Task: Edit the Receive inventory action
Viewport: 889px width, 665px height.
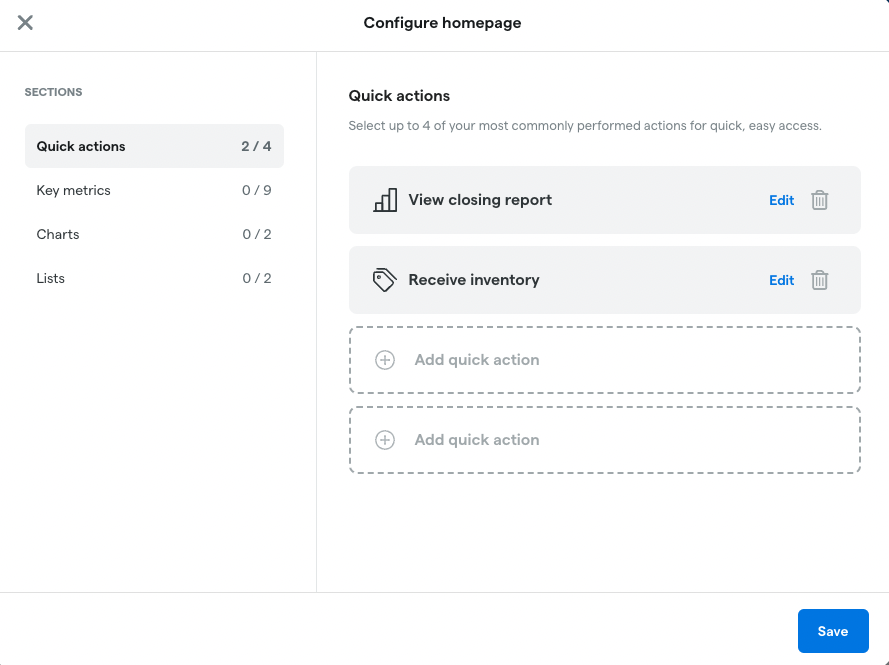Action: [781, 280]
